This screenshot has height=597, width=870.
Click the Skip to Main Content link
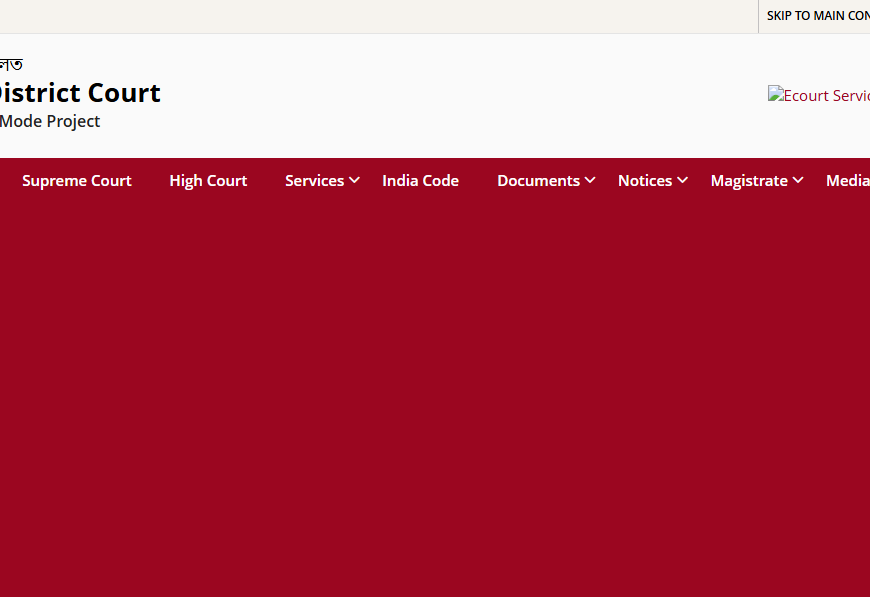tap(817, 16)
